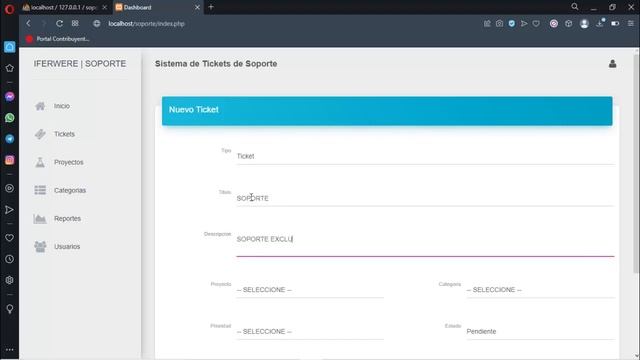
Task: Click the Opera logo menu icon
Action: 9,9
